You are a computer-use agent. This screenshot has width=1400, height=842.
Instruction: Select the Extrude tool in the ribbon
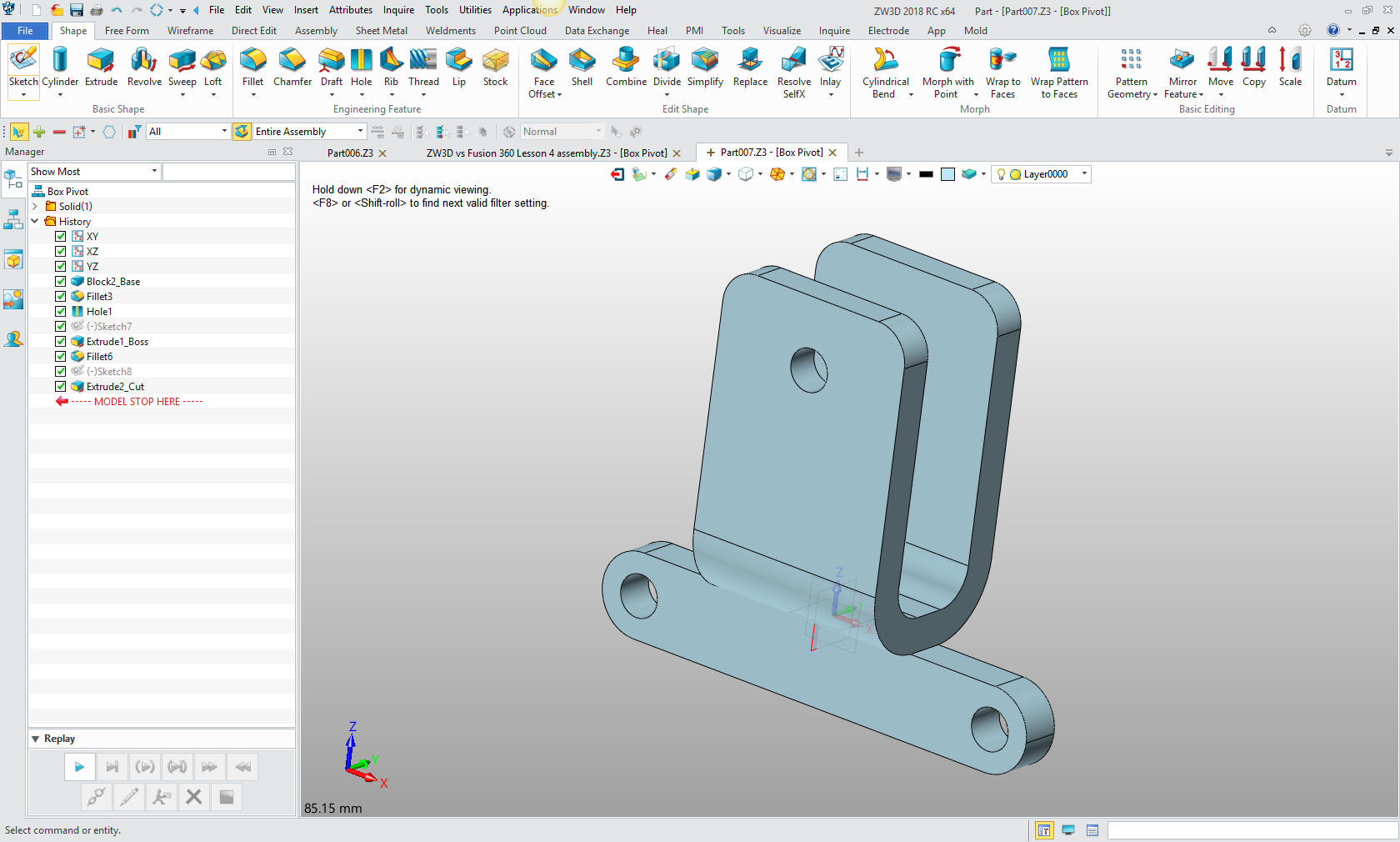101,68
